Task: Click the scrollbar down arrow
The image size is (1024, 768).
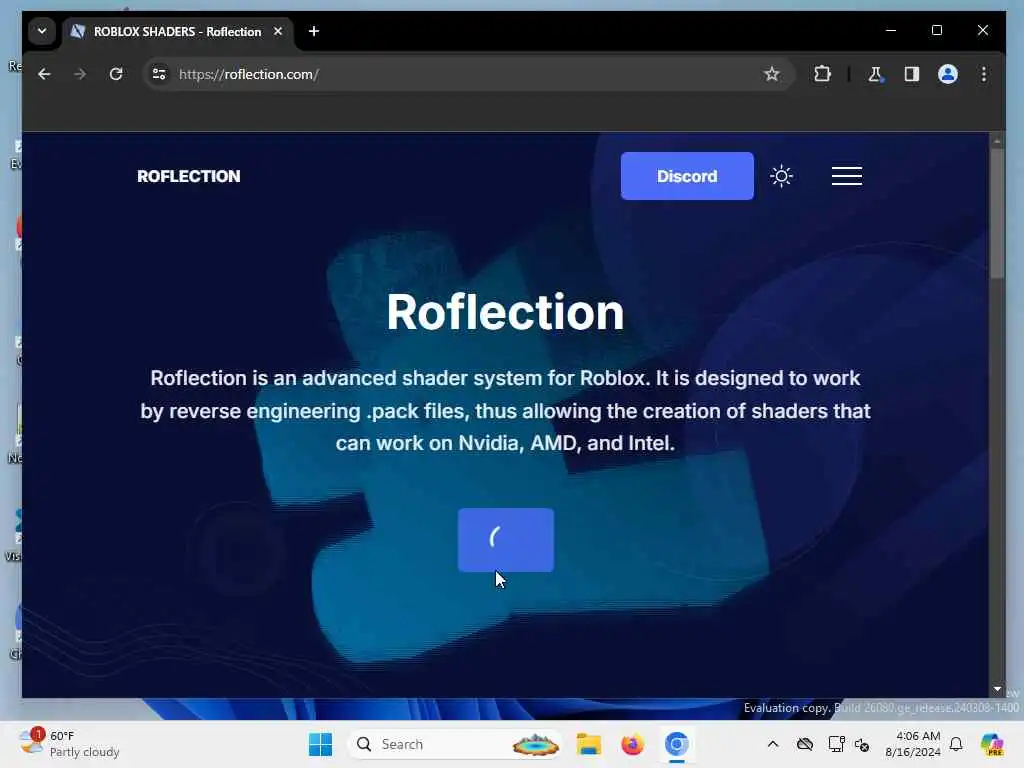Action: tap(997, 689)
